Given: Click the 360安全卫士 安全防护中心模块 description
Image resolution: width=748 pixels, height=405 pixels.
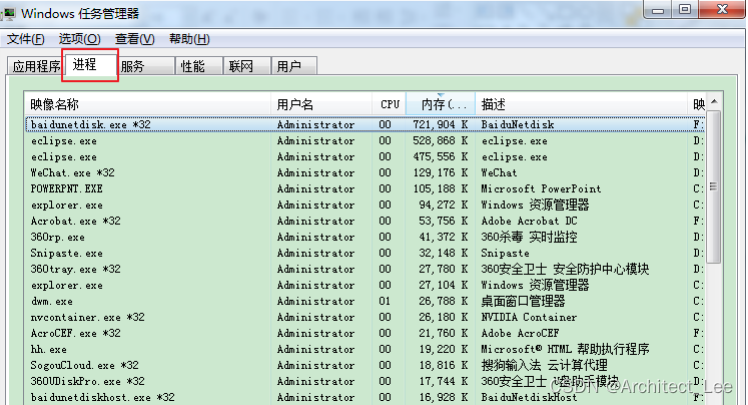Looking at the screenshot, I should 565,269.
